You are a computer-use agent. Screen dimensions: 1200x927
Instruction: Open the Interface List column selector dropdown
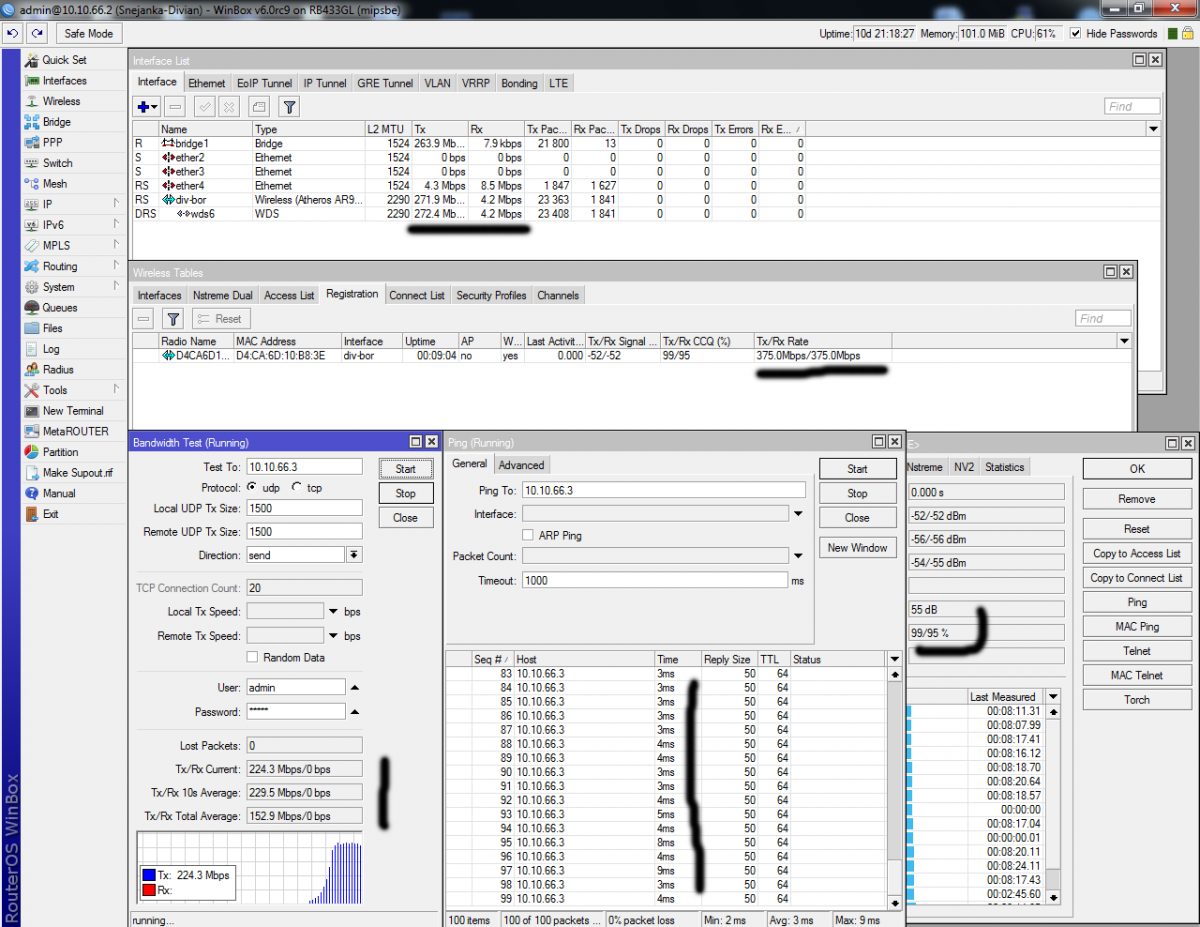coord(1153,129)
